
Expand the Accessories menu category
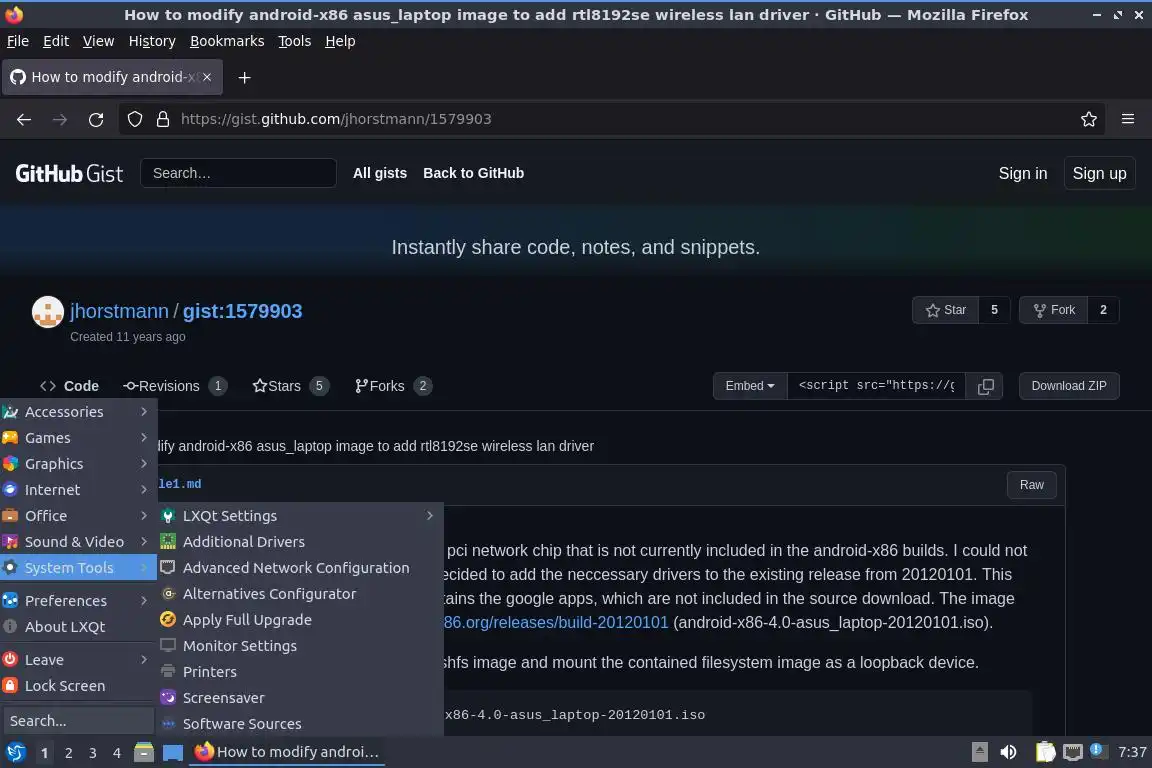click(x=78, y=412)
